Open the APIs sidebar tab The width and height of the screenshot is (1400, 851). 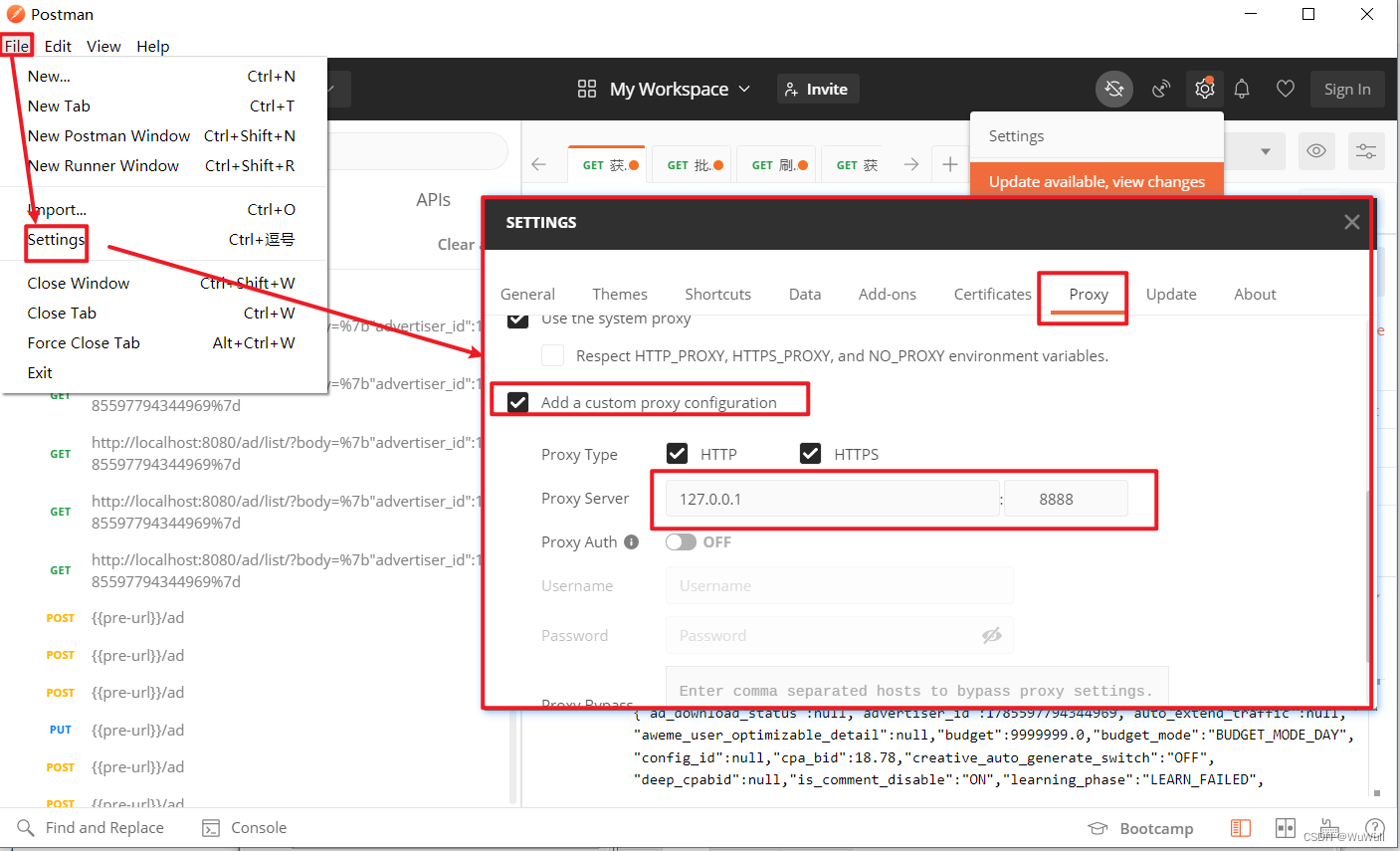click(433, 199)
